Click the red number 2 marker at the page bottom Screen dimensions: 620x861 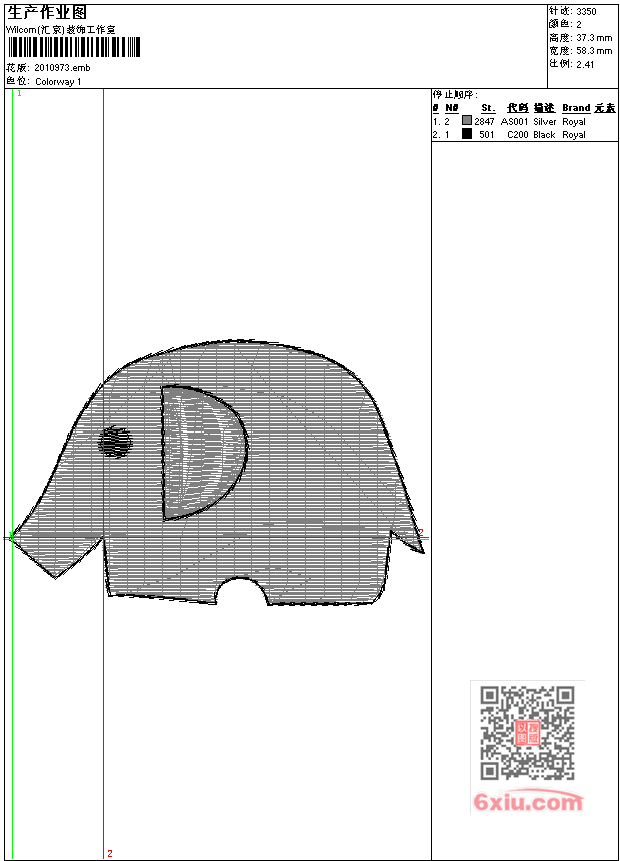click(109, 853)
